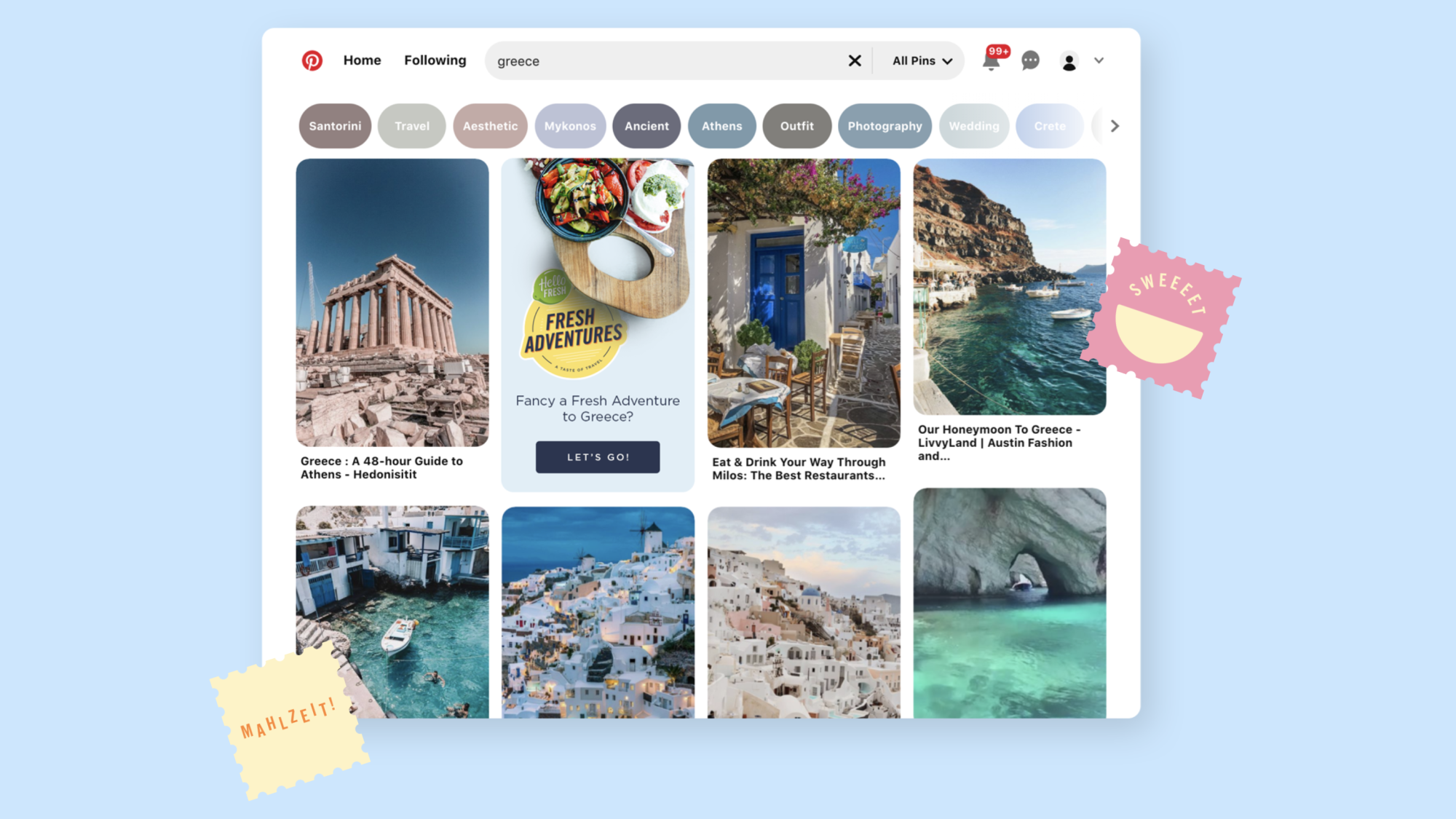Click 'Eat & Drink Your Way Through Milos' title
The width and height of the screenshot is (1456, 819).
(799, 469)
